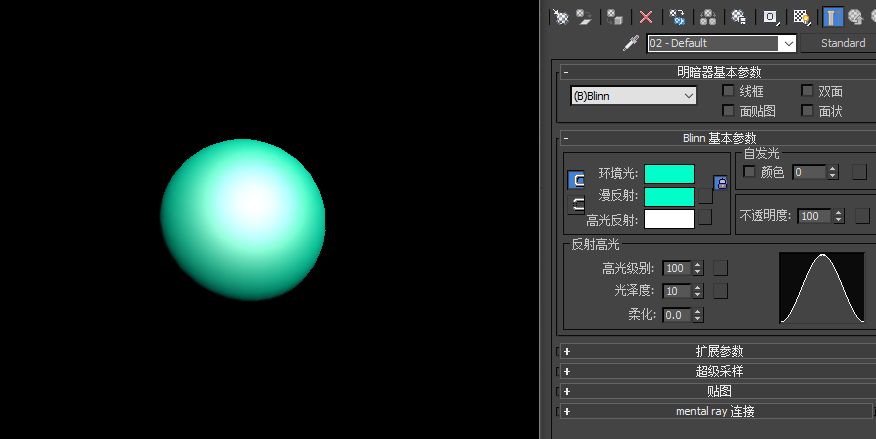Click the Standard material type button
The width and height of the screenshot is (876, 439).
840,43
